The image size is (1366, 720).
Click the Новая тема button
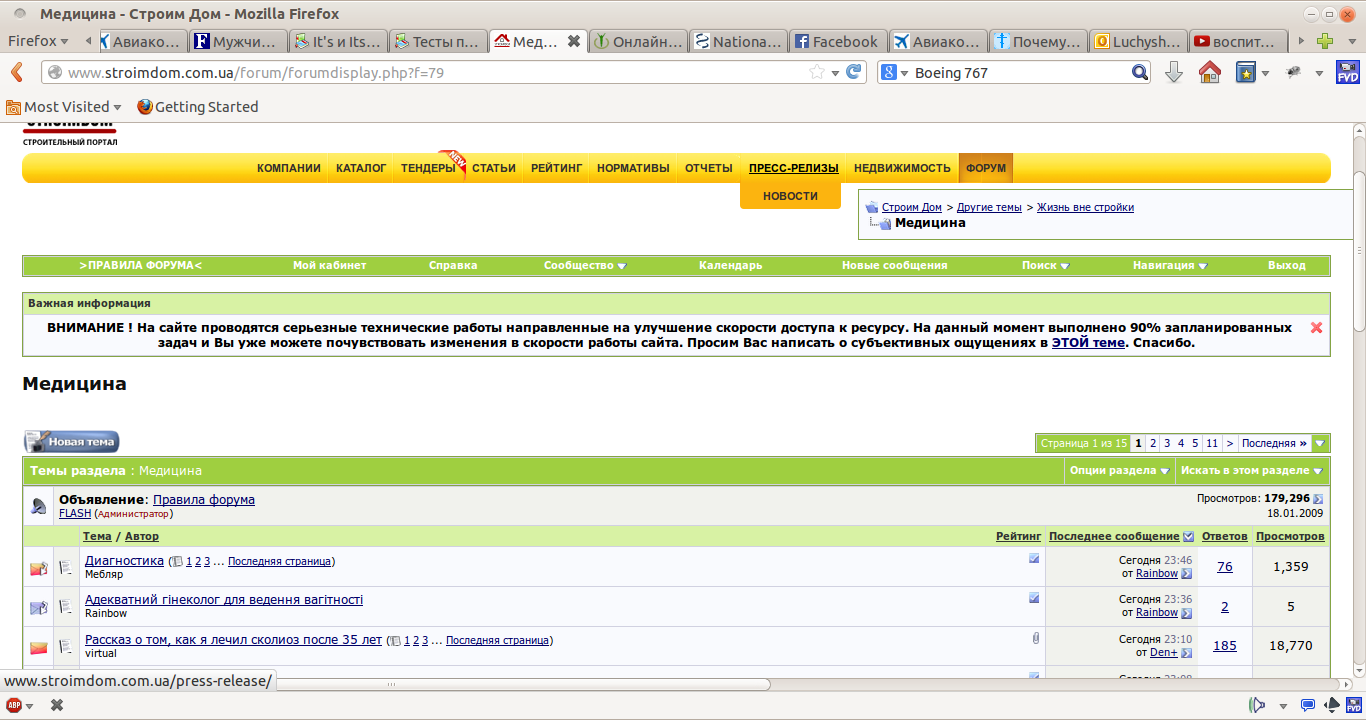coord(72,441)
